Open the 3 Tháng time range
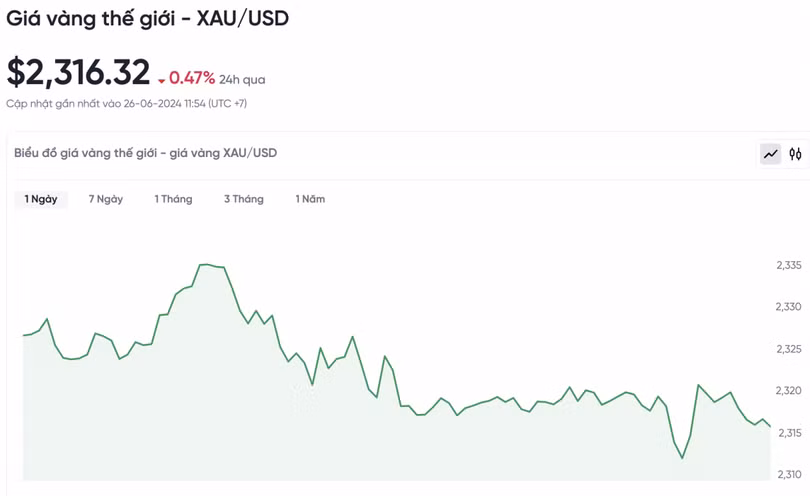Viewport: 810px width, 496px height. (243, 199)
